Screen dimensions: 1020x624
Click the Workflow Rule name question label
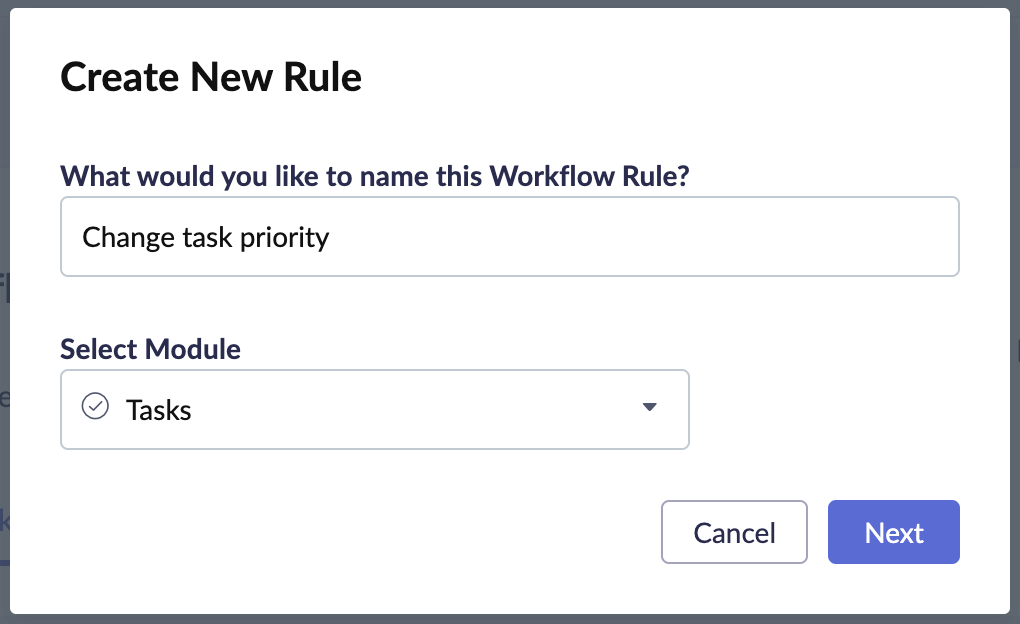pos(377,176)
